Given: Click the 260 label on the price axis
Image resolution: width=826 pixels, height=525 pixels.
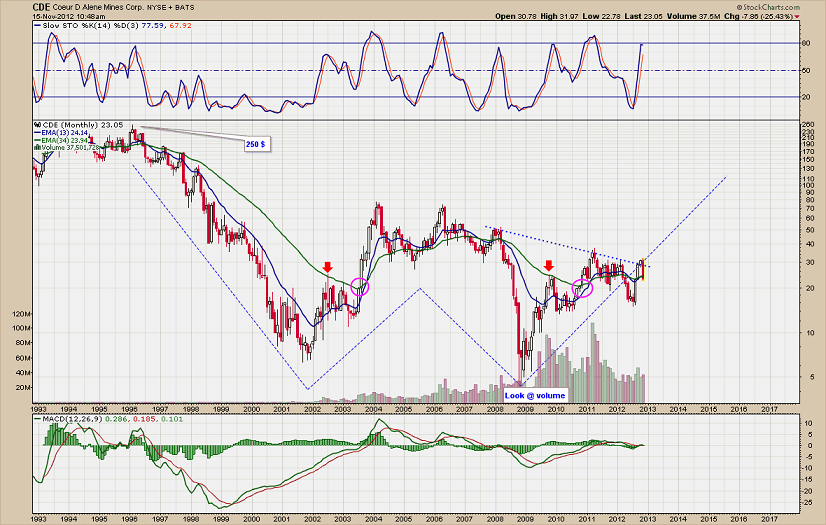Looking at the screenshot, I should pos(807,125).
